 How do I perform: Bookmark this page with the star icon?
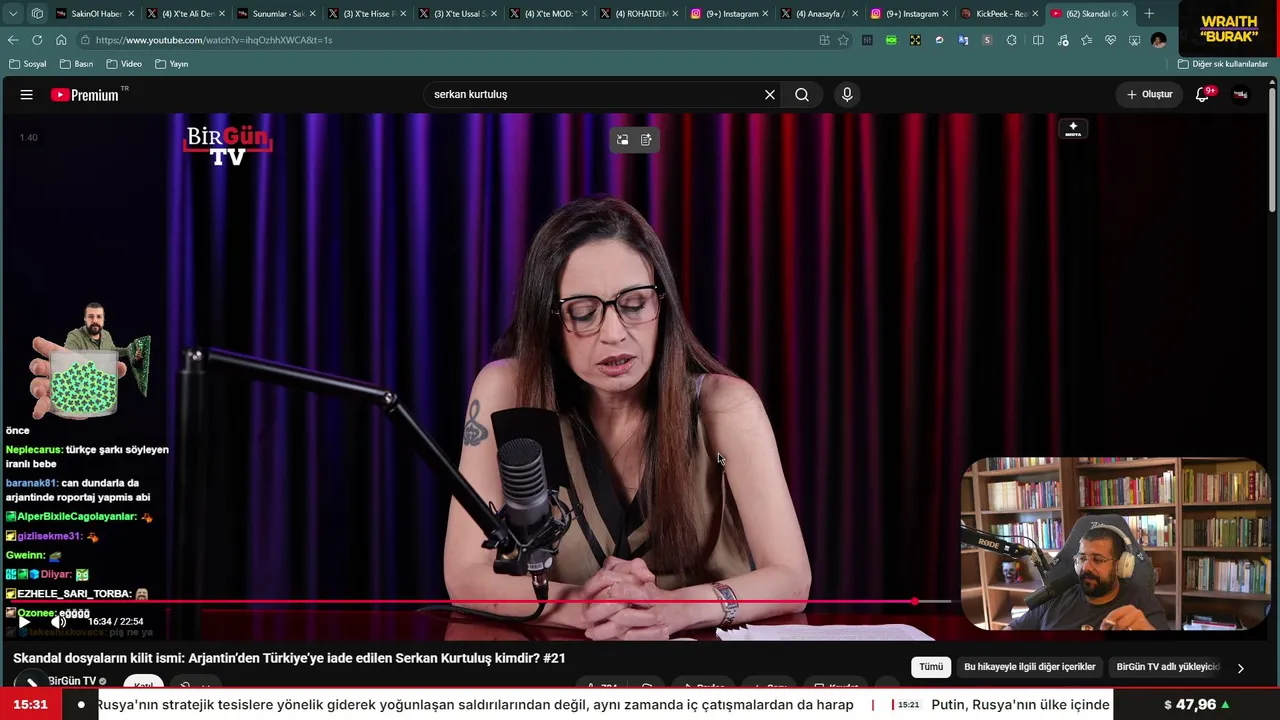pyautogui.click(x=843, y=40)
